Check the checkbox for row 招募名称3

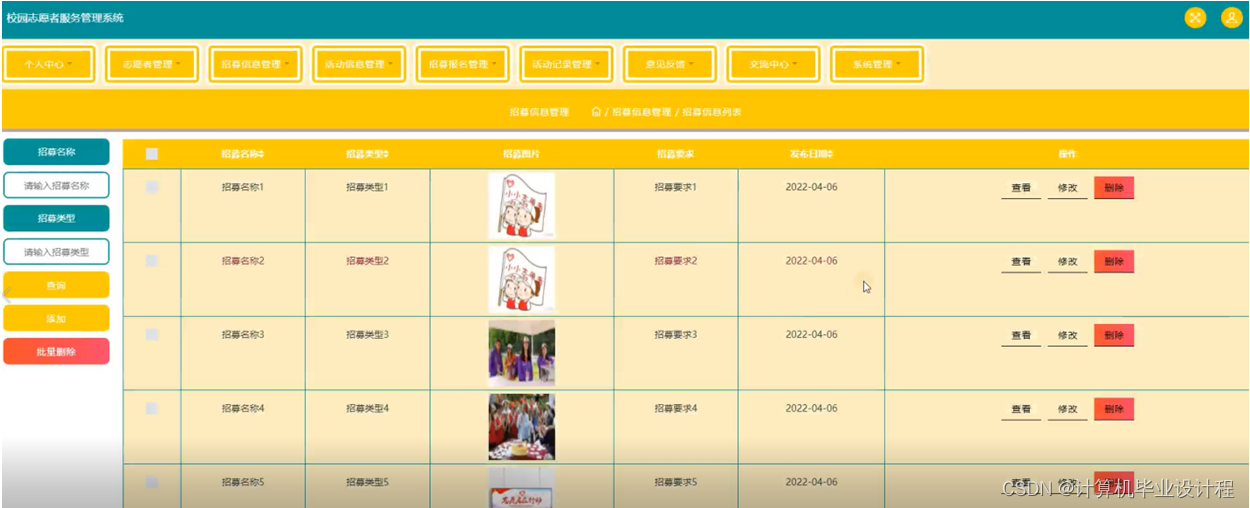click(152, 335)
